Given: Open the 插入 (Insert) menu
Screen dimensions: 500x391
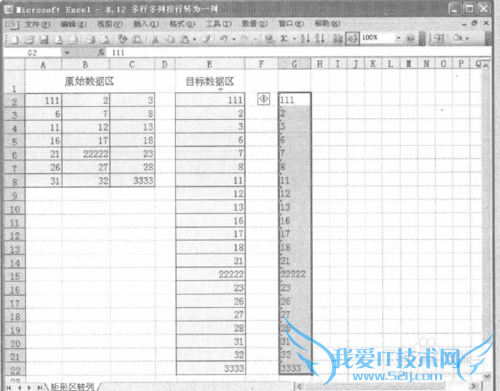Looking at the screenshot, I should [x=146, y=24].
